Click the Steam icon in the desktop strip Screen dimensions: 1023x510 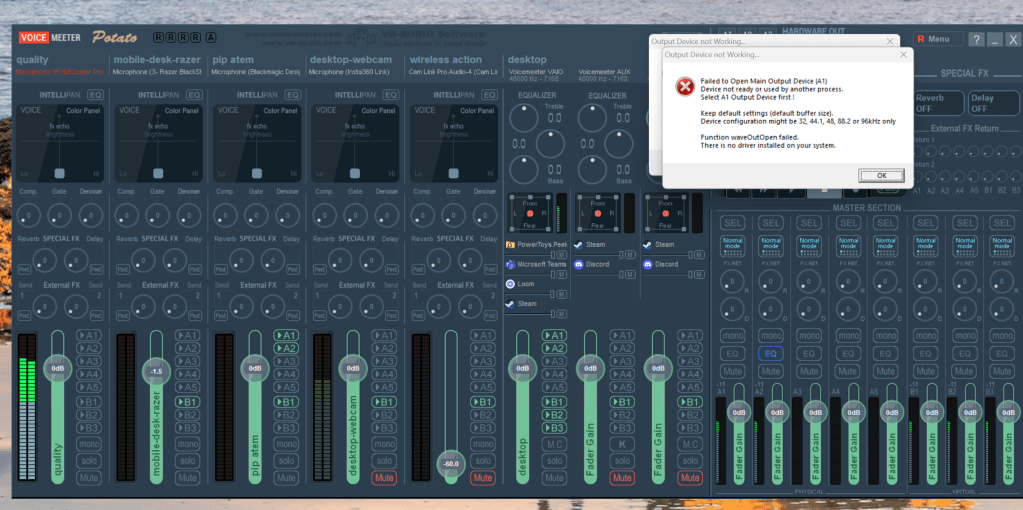510,304
